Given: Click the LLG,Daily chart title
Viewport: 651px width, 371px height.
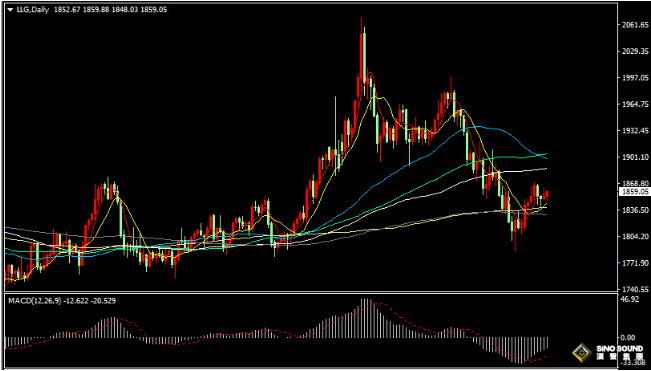Looking at the screenshot, I should [32, 10].
